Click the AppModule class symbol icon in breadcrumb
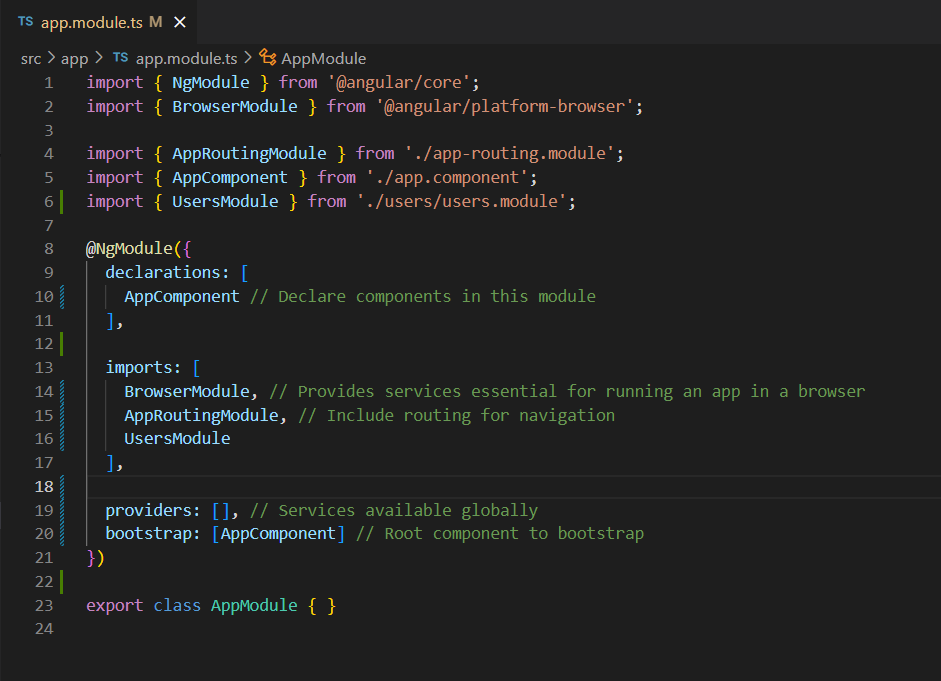The width and height of the screenshot is (941, 681). [266, 58]
